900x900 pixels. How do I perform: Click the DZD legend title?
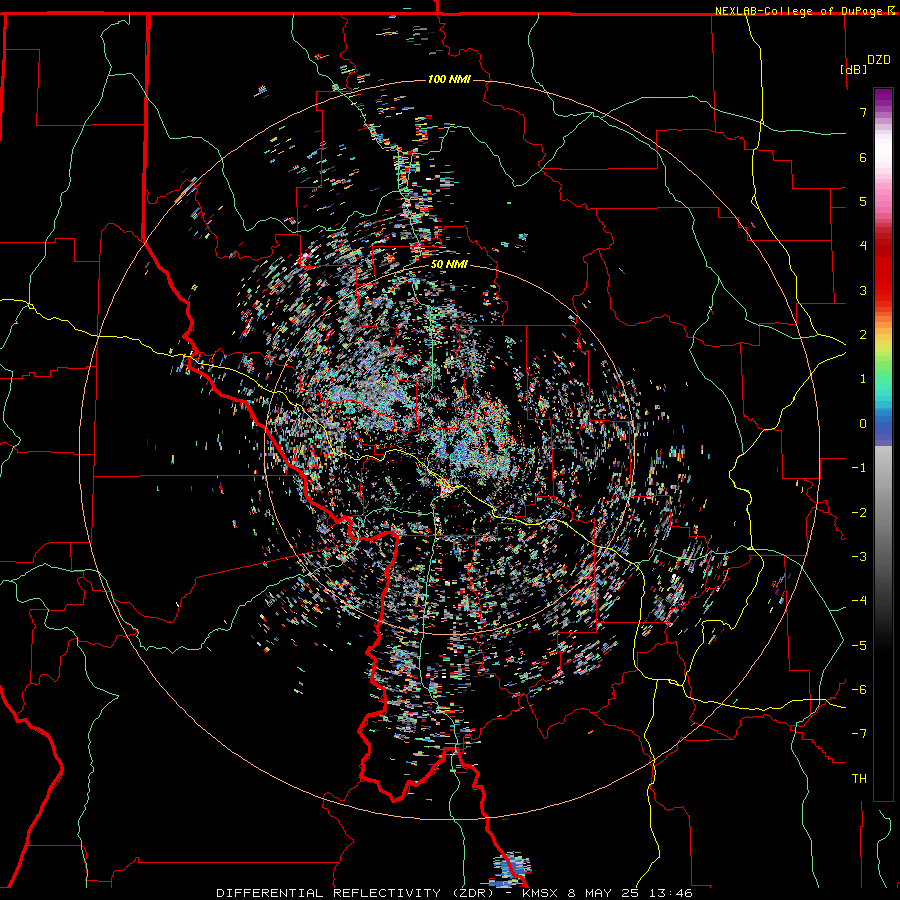[x=878, y=60]
